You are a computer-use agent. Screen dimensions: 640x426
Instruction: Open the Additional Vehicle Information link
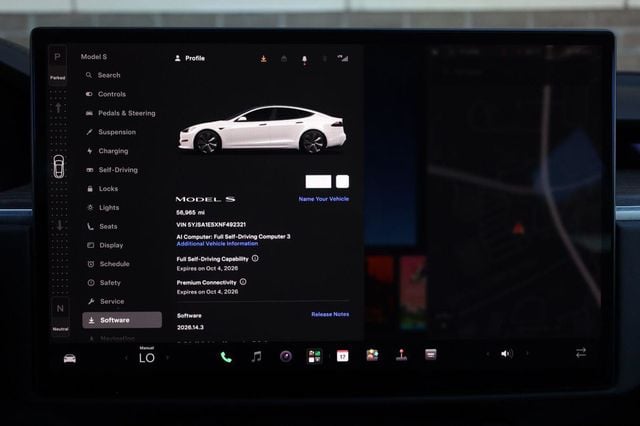217,244
